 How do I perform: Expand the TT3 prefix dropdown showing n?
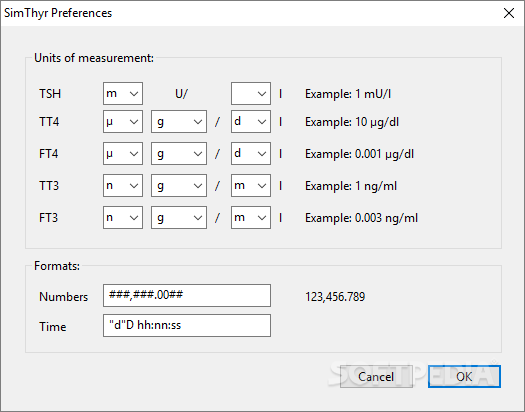(x=123, y=185)
